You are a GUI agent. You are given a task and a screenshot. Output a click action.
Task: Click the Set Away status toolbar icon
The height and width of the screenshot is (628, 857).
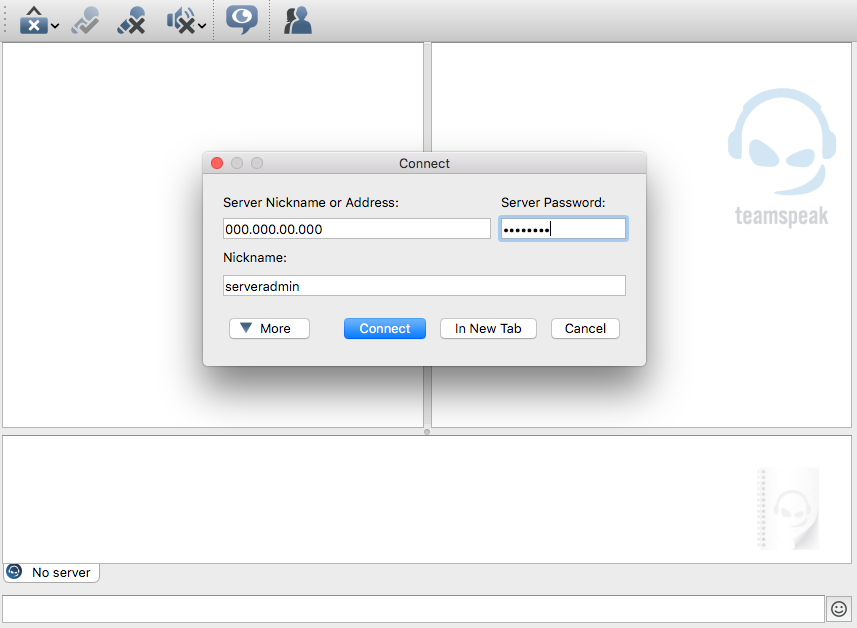pos(32,20)
